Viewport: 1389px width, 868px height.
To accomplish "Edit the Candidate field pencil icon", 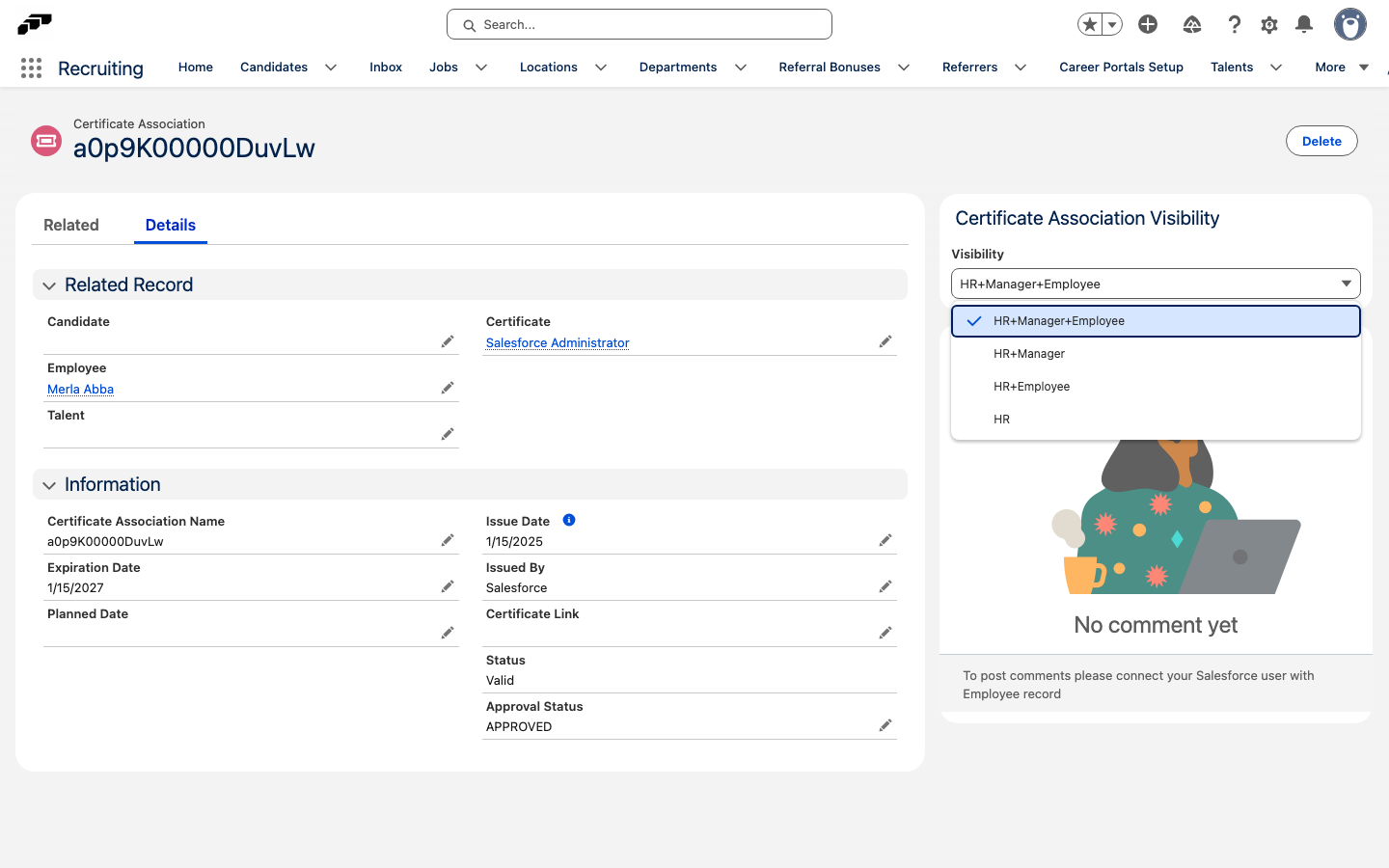I will click(448, 341).
